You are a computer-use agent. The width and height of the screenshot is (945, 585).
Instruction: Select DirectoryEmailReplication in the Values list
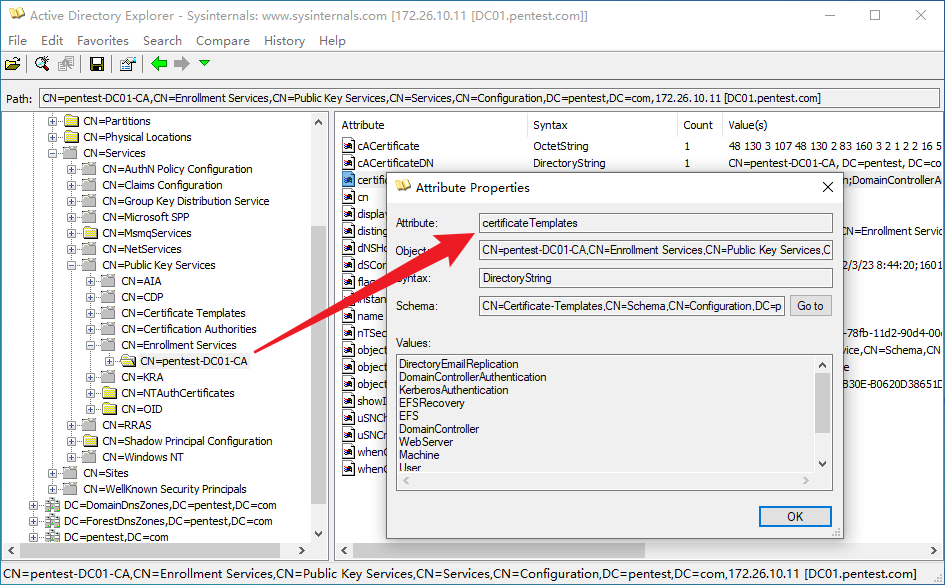(x=459, y=364)
